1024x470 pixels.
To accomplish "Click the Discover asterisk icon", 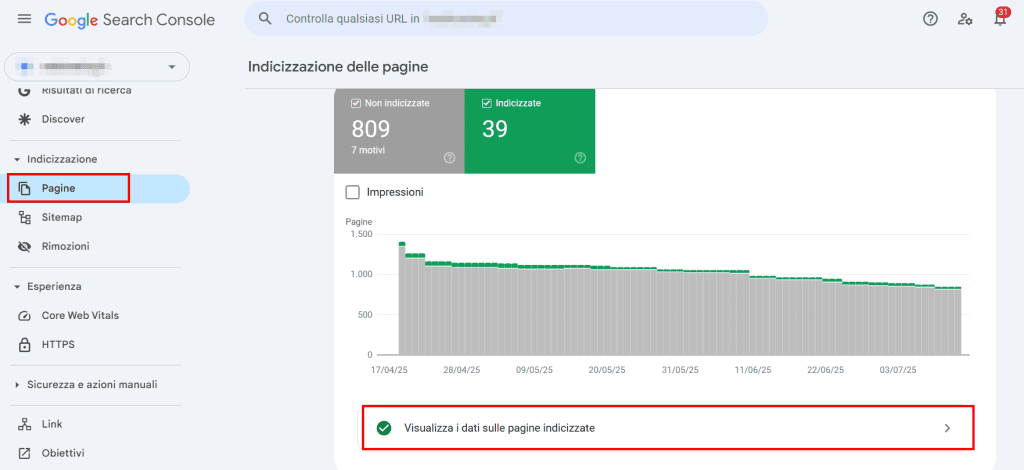I will 25,119.
